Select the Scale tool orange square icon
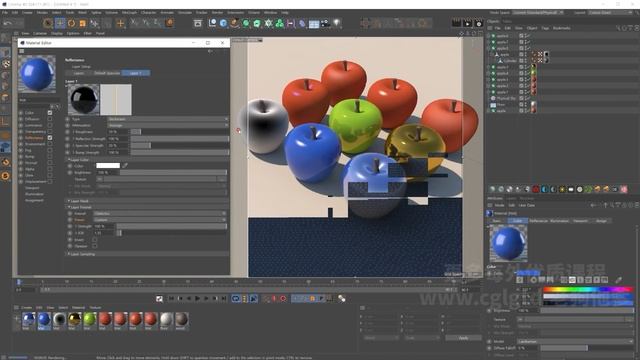This screenshot has width=640, height=360. click(x=82, y=23)
